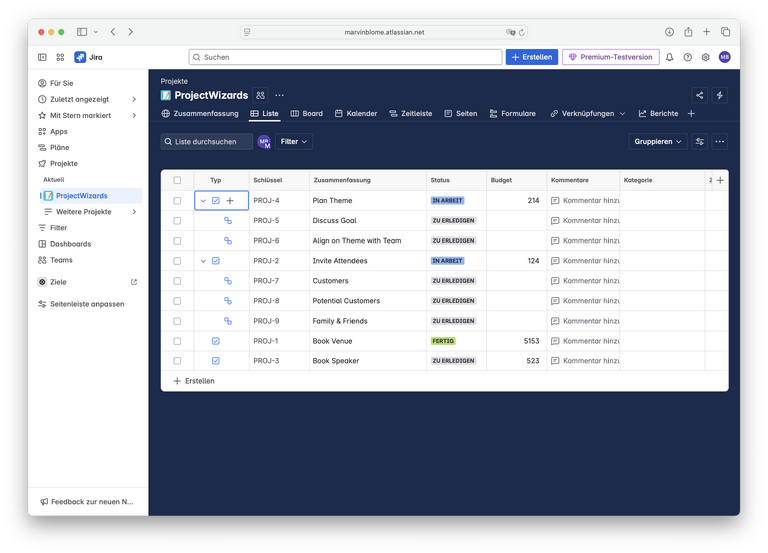Check the PROJ-8 Potential Customers row checkbox
768x553 pixels.
coord(177,301)
